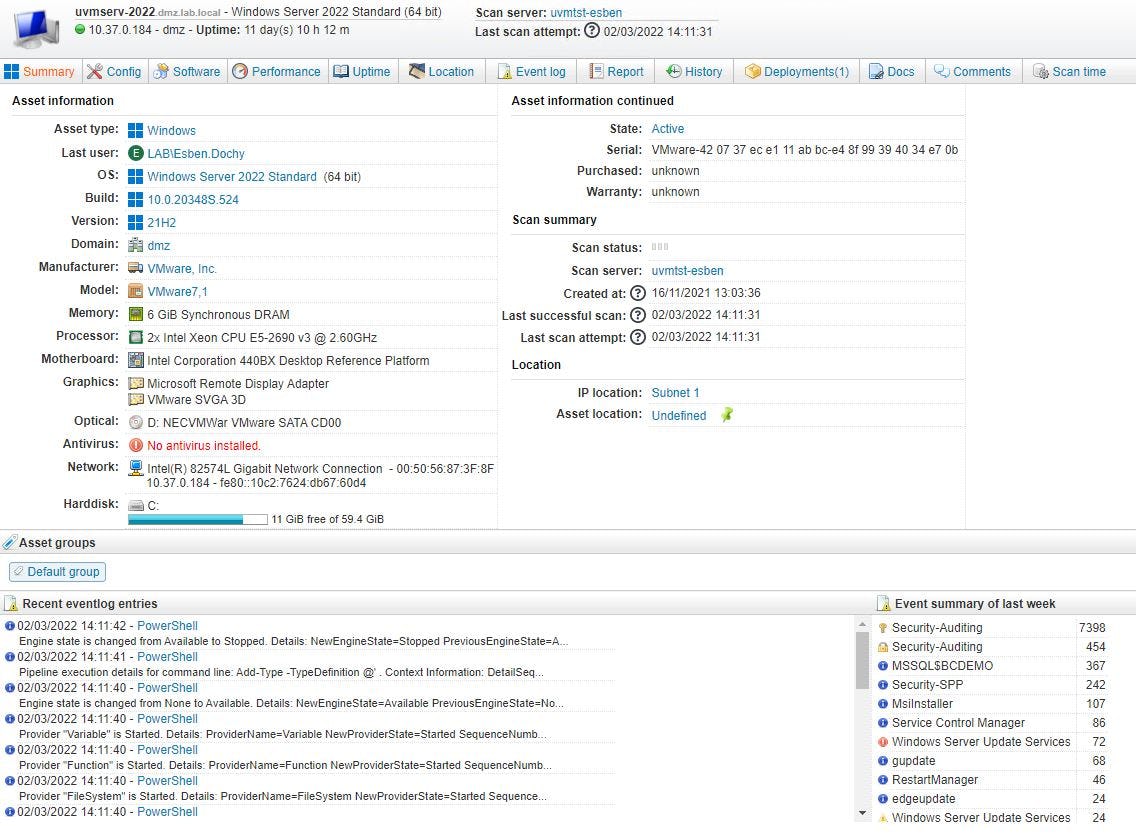
Task: Select the MSSQL$BCDEMO event summary row
Action: coord(991,666)
